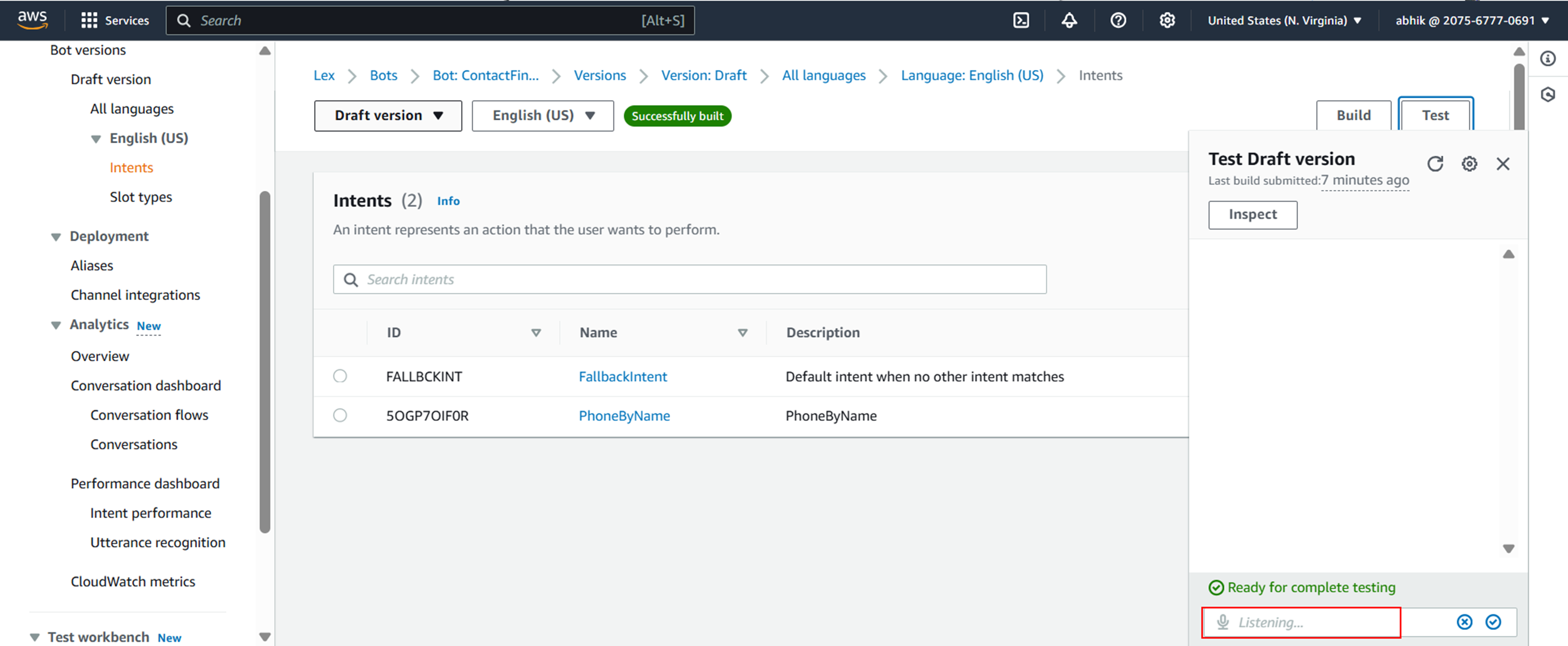Screen dimensions: 1568x646
Task: Open the account menu abhik
Action: (x=1471, y=20)
